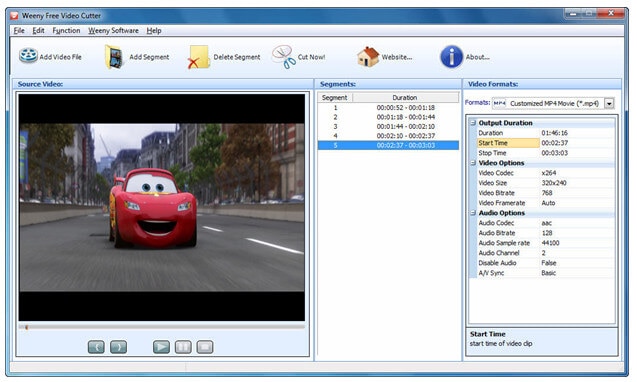Screen dimensions: 637x382
Task: Open the Help menu
Action: 154,30
